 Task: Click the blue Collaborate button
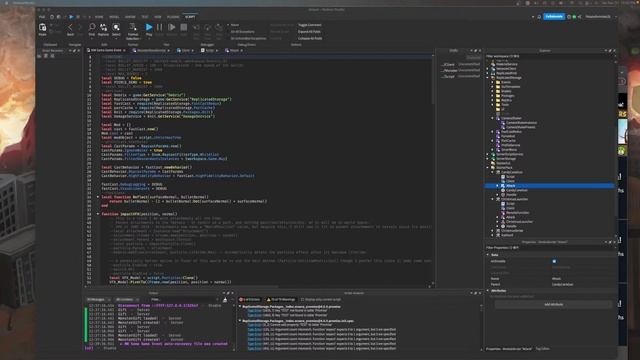554,17
